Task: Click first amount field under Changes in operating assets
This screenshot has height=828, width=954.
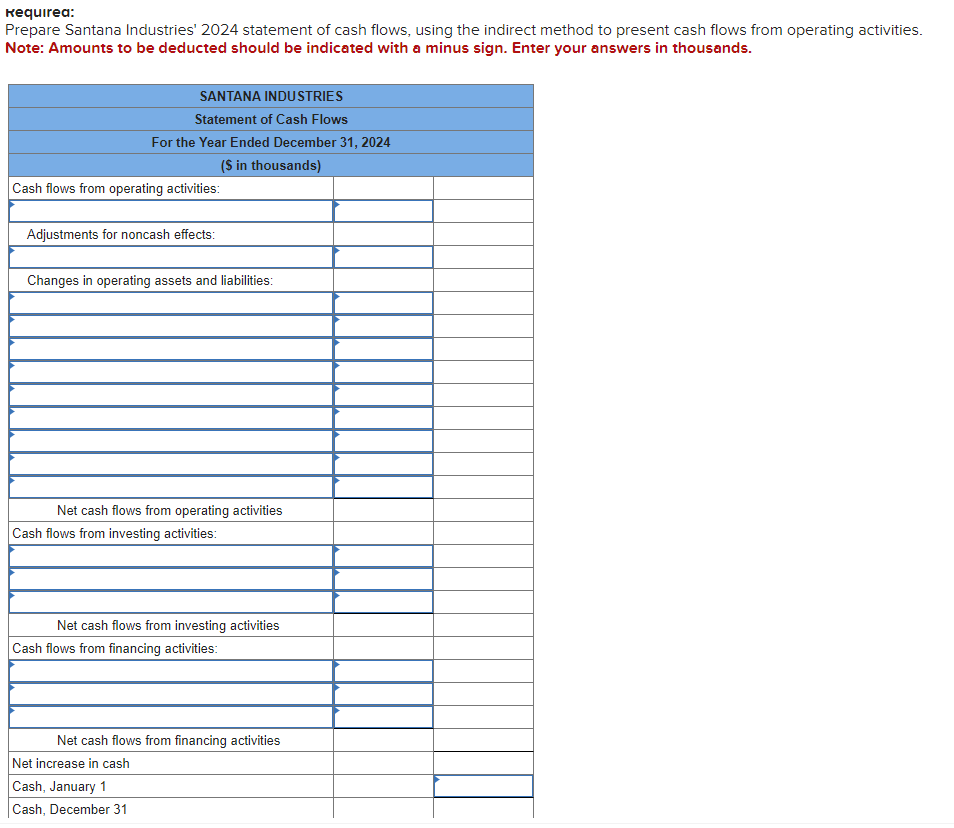Action: [x=383, y=303]
